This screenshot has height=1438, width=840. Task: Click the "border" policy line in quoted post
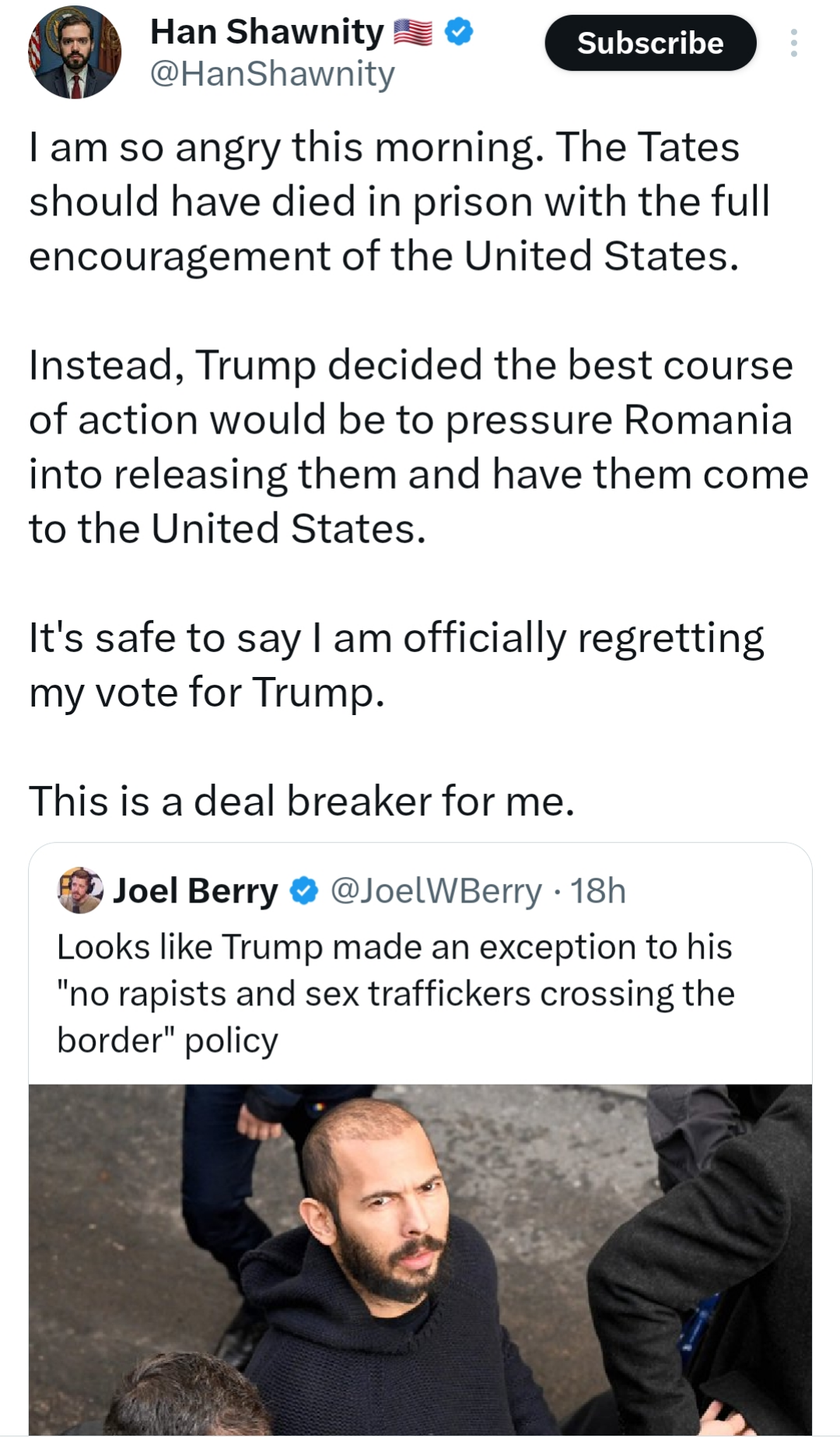(167, 1040)
